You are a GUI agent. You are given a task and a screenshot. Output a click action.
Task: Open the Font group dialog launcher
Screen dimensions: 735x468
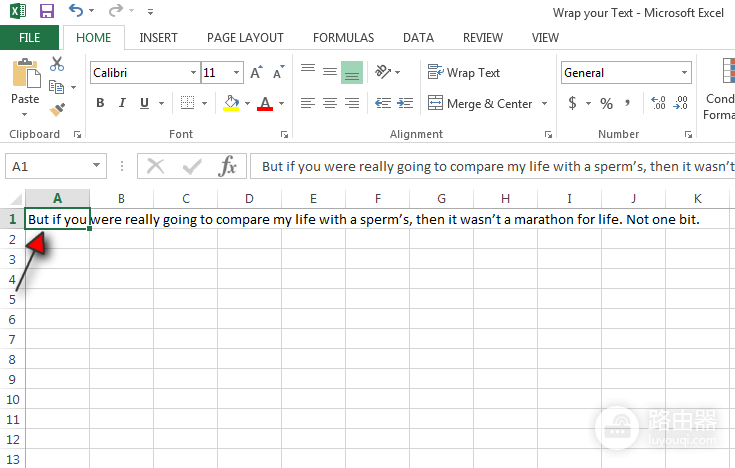(x=284, y=135)
